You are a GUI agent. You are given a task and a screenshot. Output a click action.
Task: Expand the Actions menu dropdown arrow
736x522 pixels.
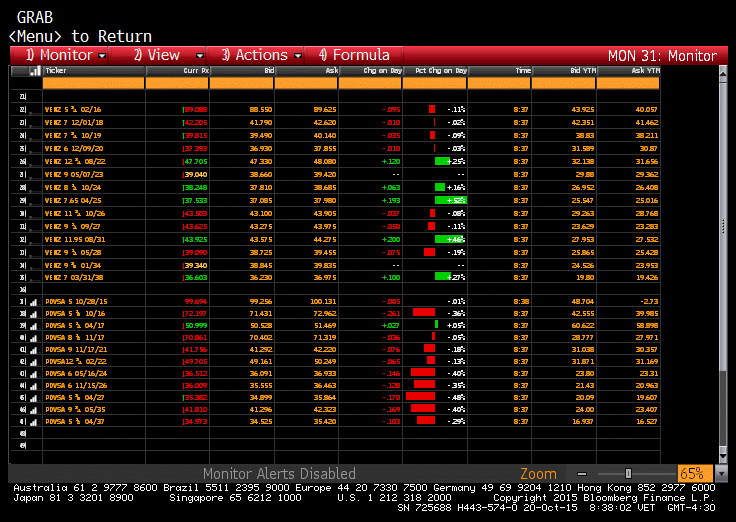[x=298, y=56]
